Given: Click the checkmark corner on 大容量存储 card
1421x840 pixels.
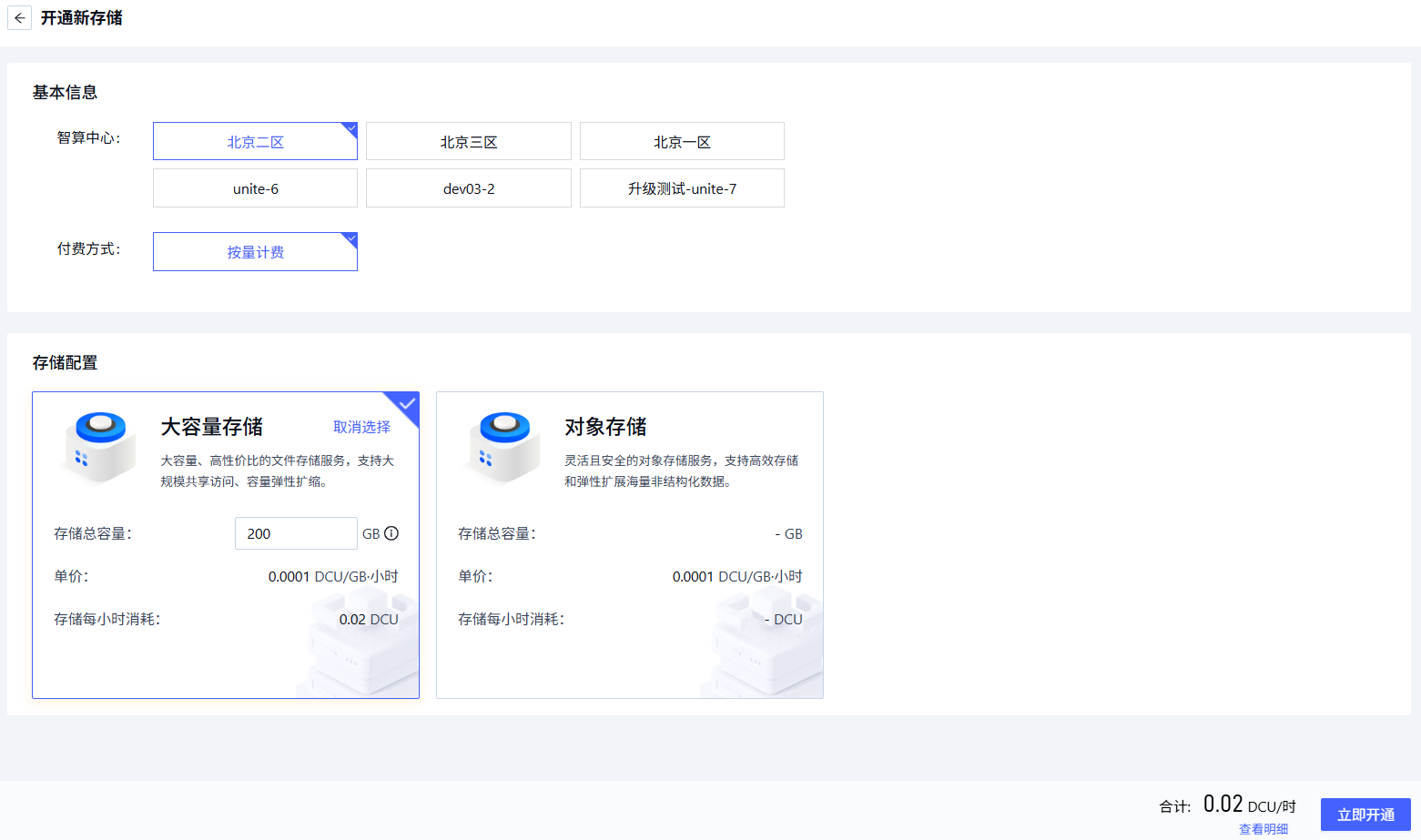Looking at the screenshot, I should tap(407, 403).
